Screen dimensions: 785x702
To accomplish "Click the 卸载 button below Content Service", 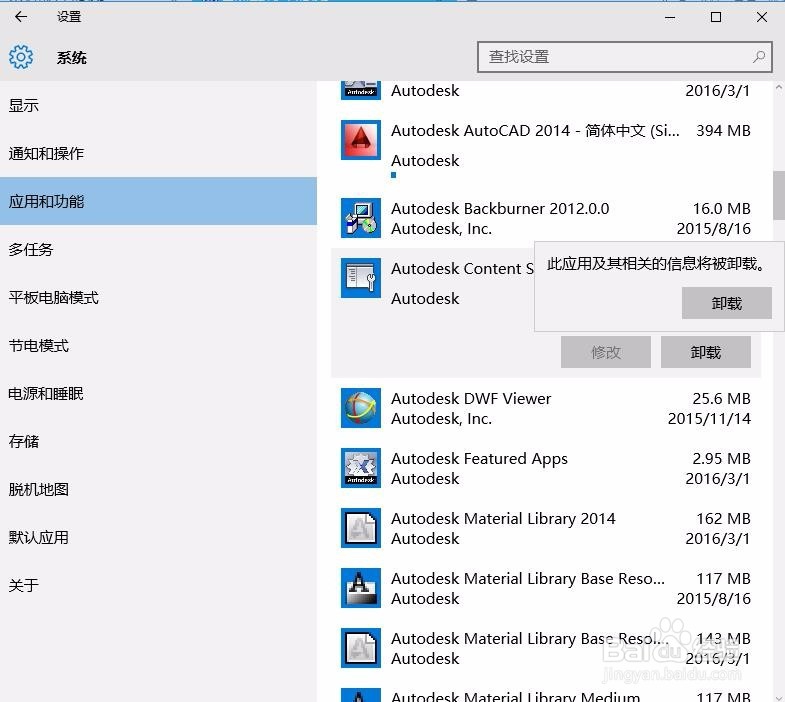I will point(705,352).
